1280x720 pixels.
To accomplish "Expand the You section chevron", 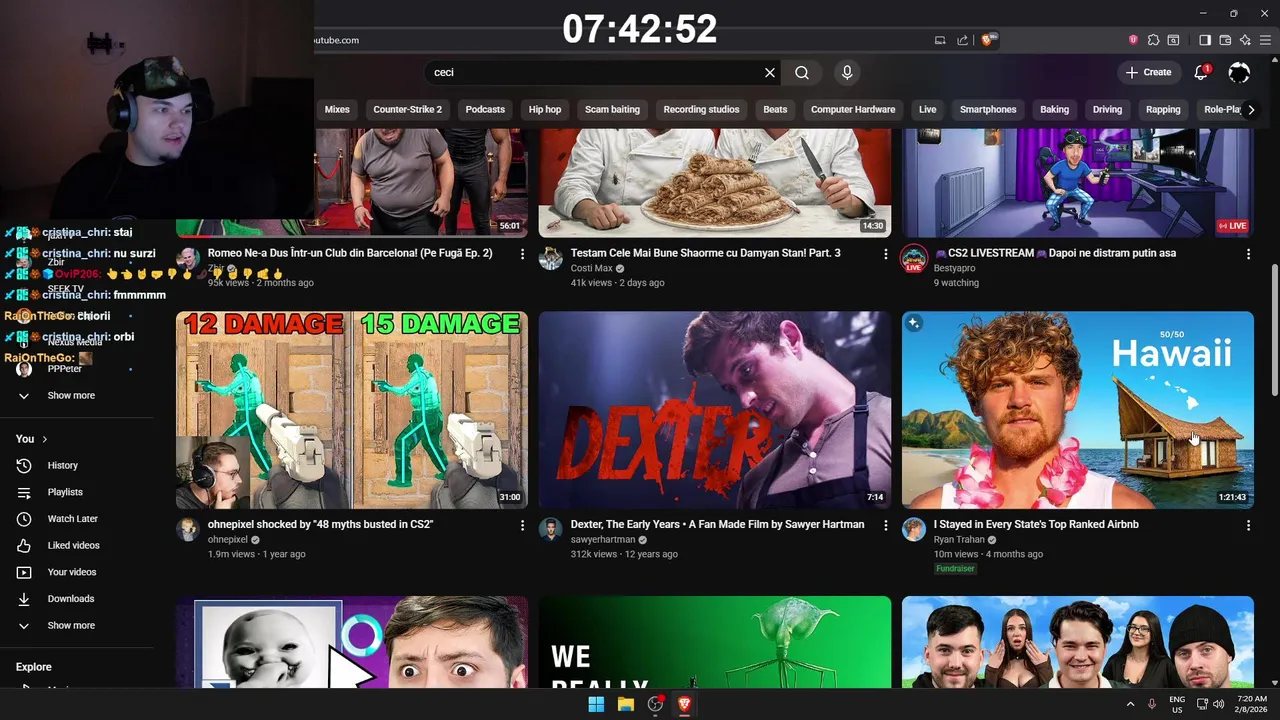I will pyautogui.click(x=44, y=439).
